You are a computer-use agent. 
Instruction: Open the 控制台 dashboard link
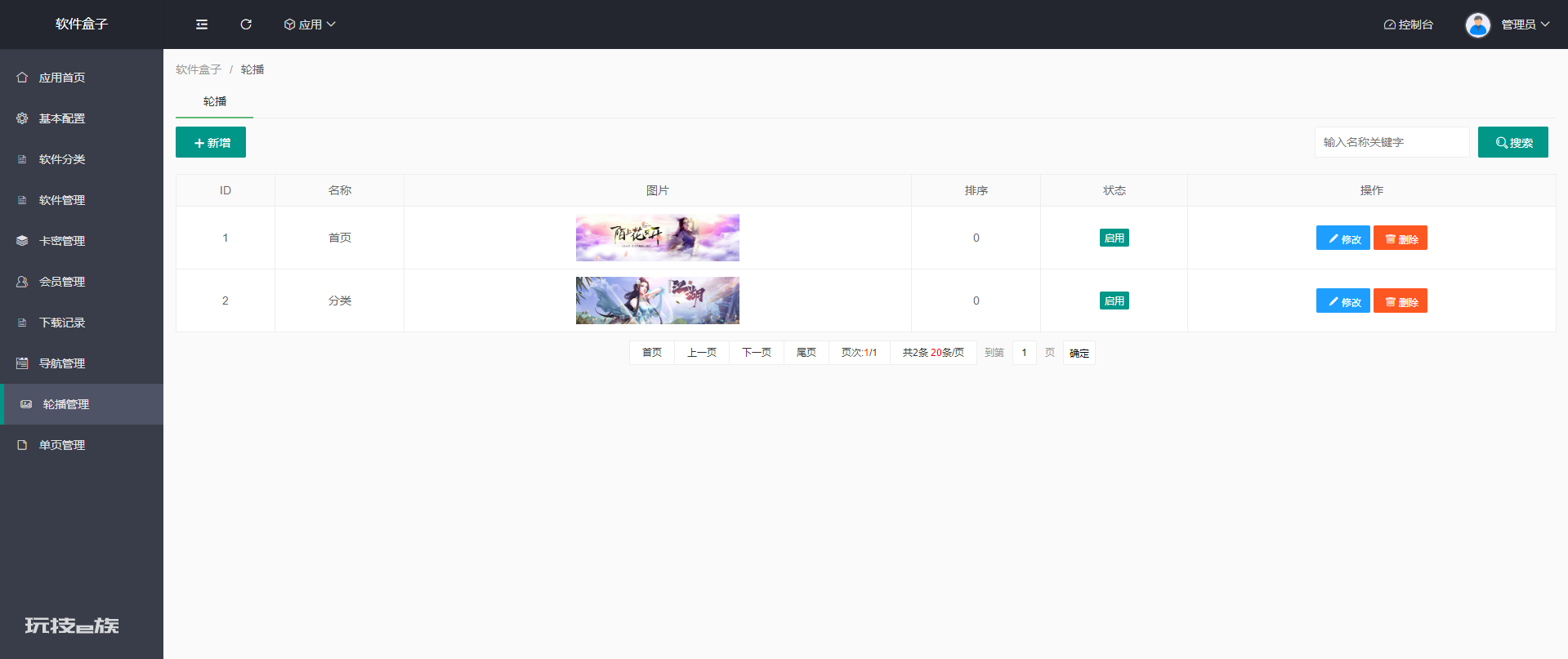pyautogui.click(x=1409, y=24)
